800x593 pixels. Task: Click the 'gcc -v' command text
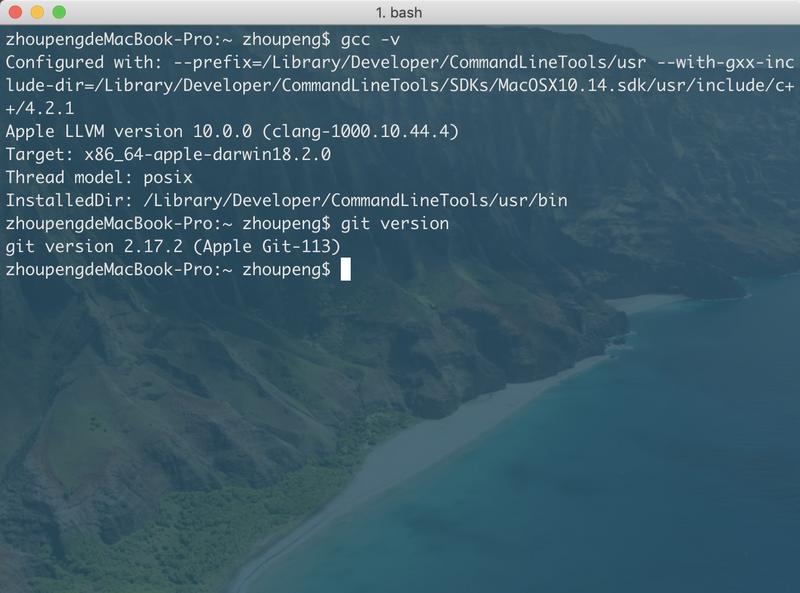370,39
